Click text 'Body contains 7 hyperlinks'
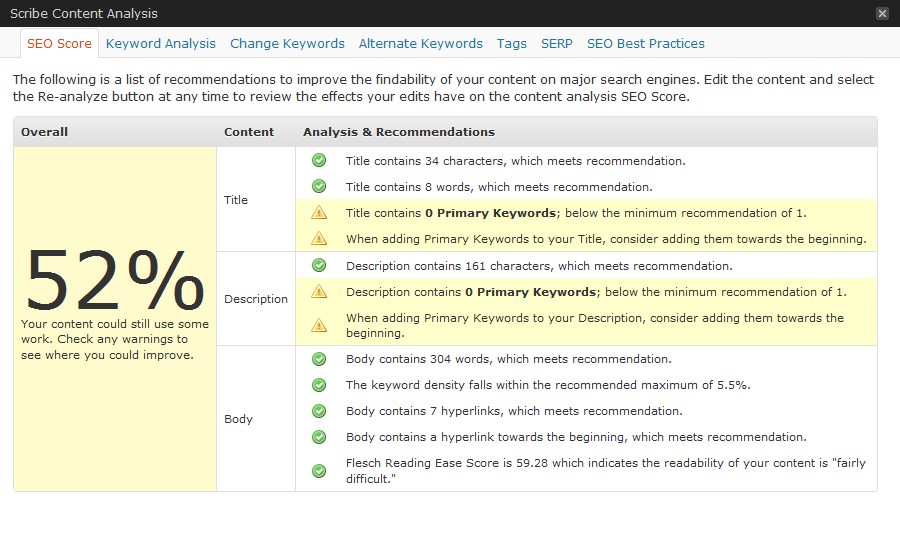This screenshot has height=555, width=900. pos(423,412)
